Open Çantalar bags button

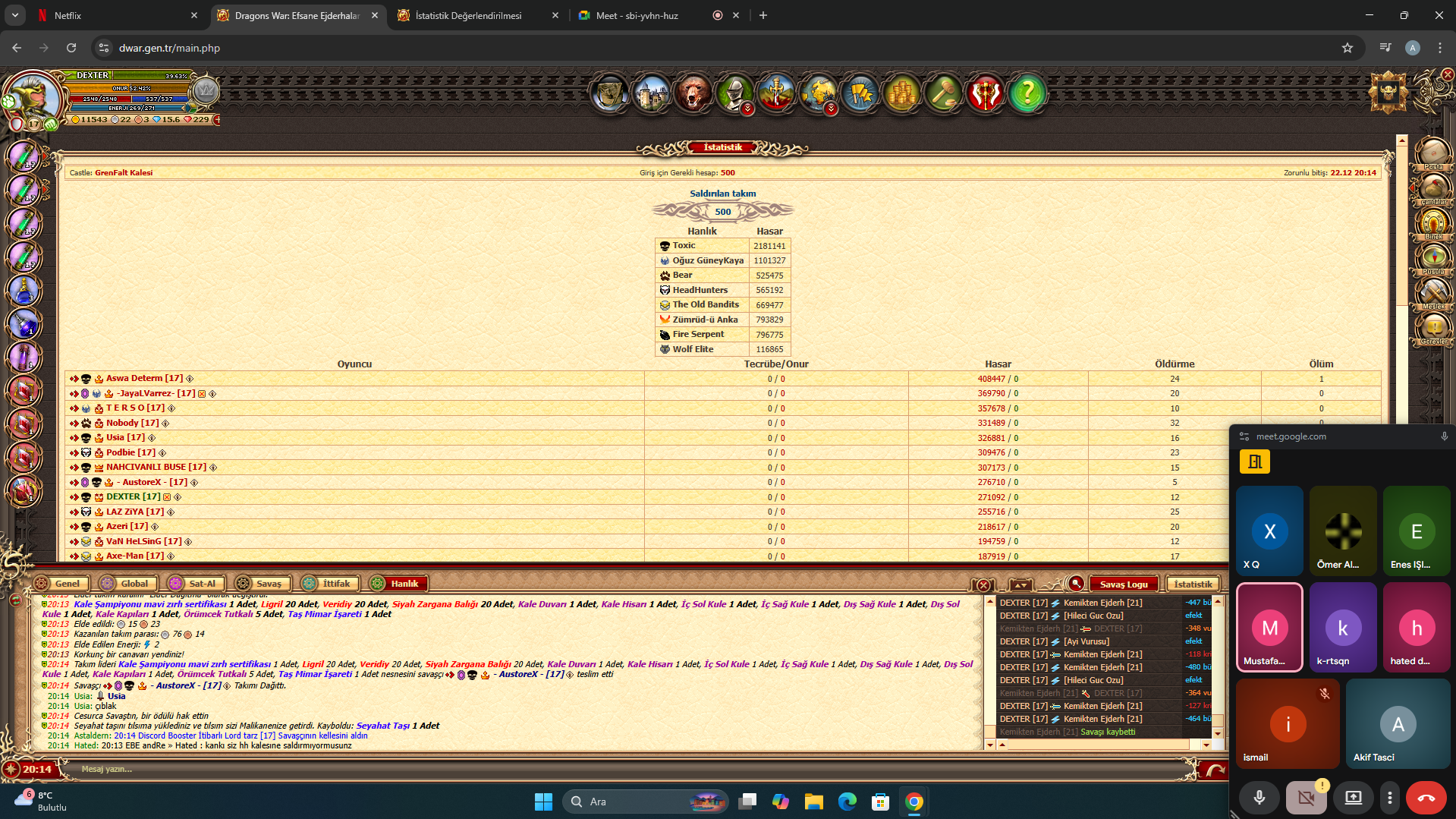1433,190
